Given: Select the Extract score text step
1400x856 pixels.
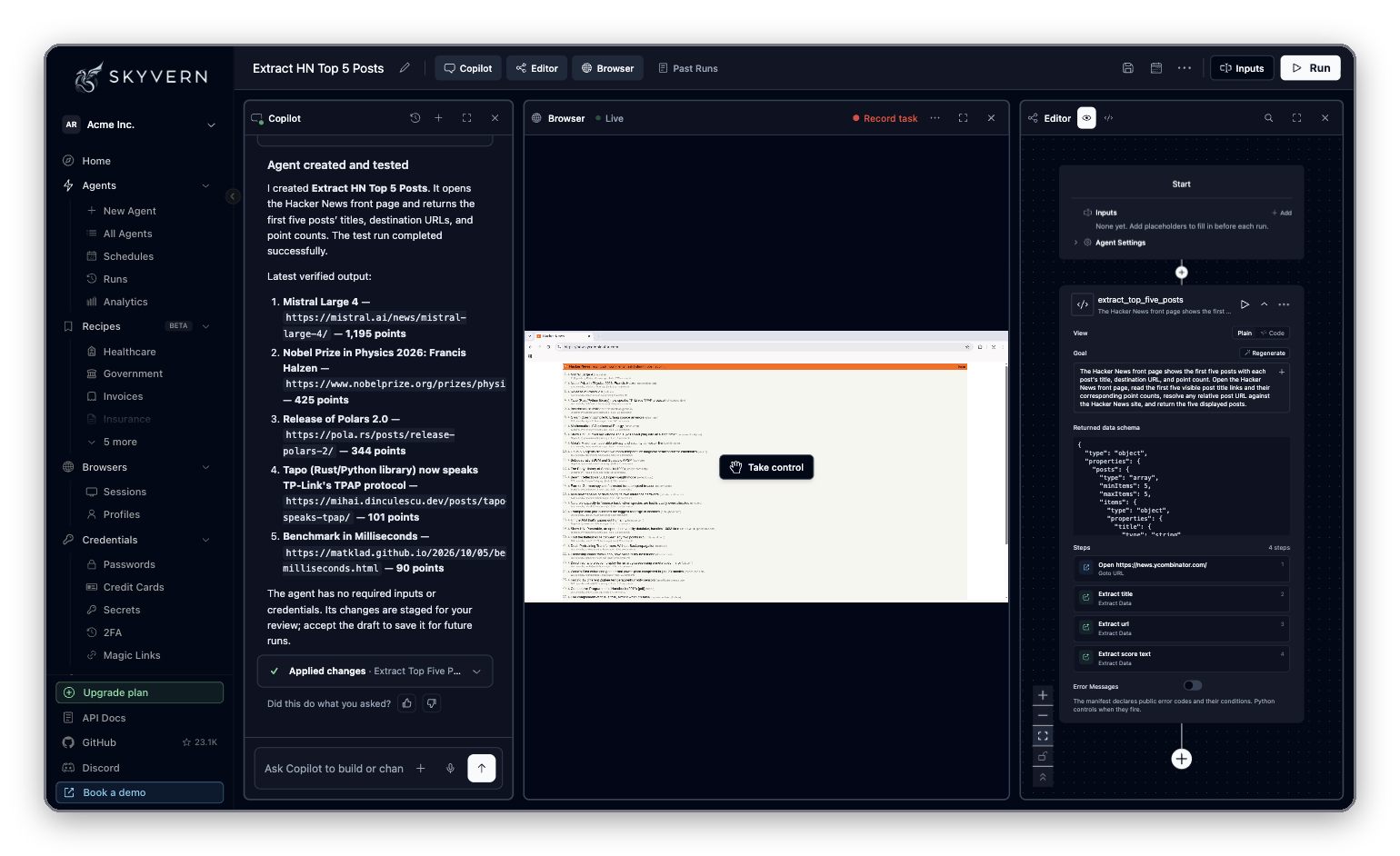Looking at the screenshot, I should click(1181, 658).
